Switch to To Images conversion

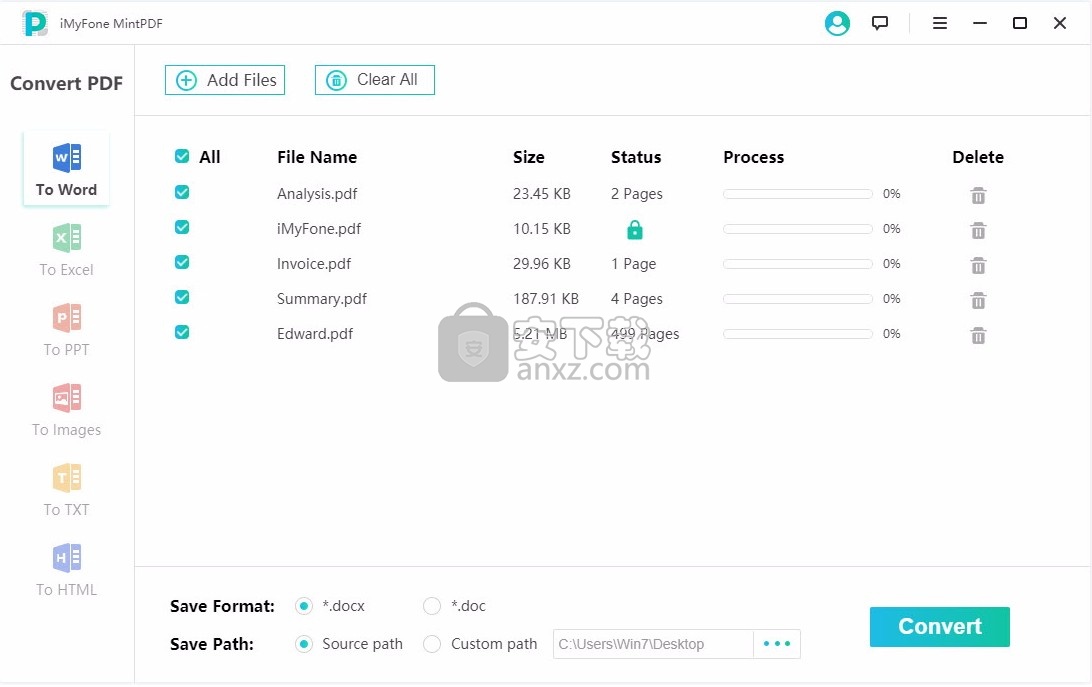pyautogui.click(x=66, y=410)
